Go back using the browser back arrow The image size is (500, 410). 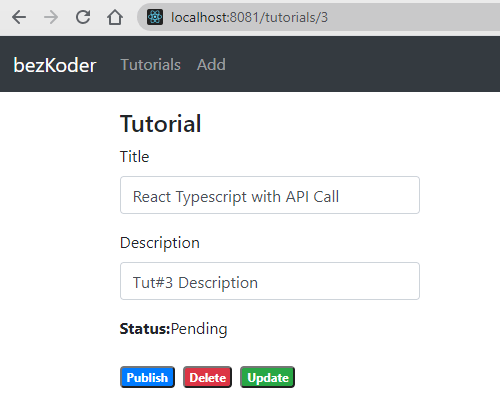coord(19,17)
